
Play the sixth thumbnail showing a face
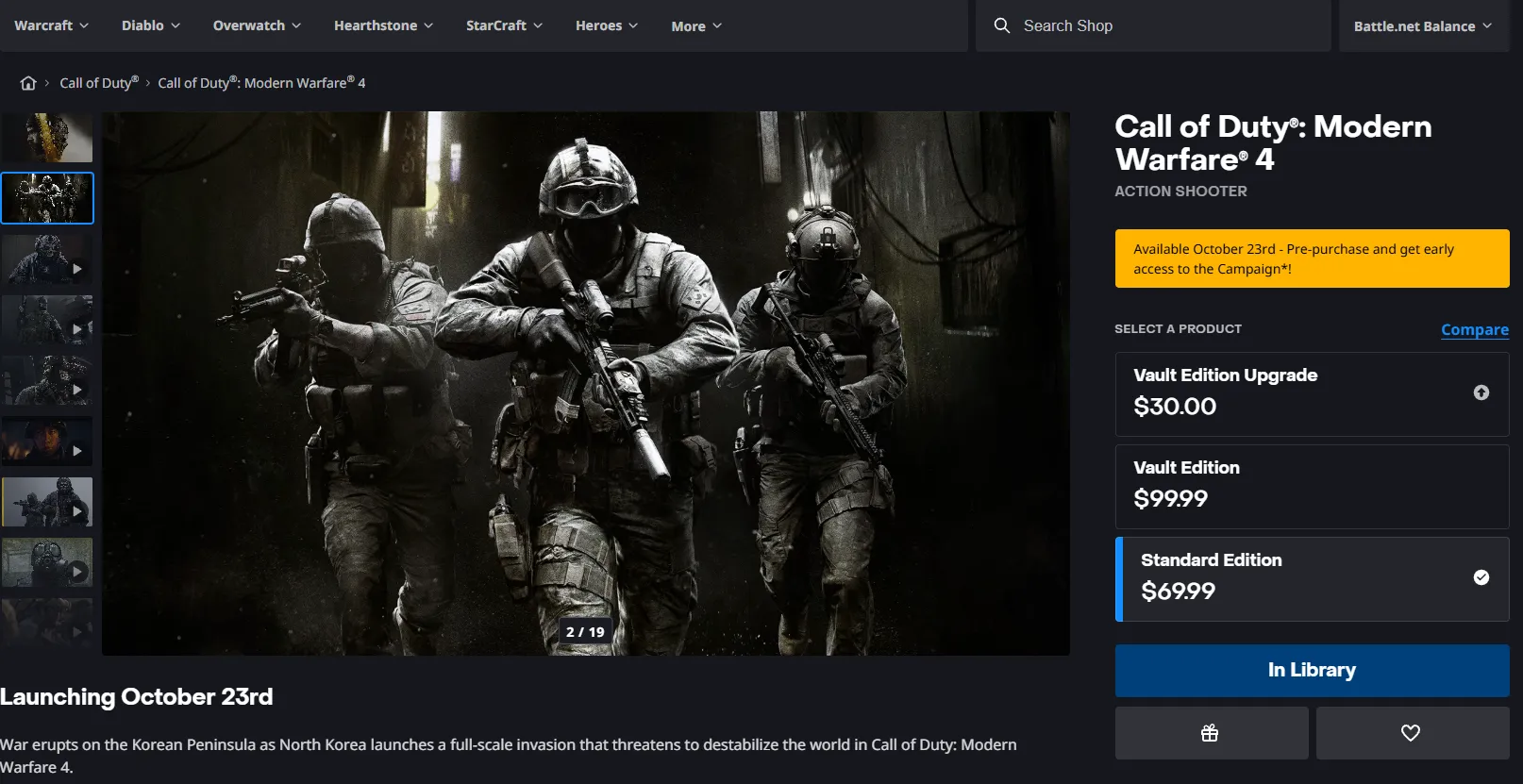[x=47, y=442]
